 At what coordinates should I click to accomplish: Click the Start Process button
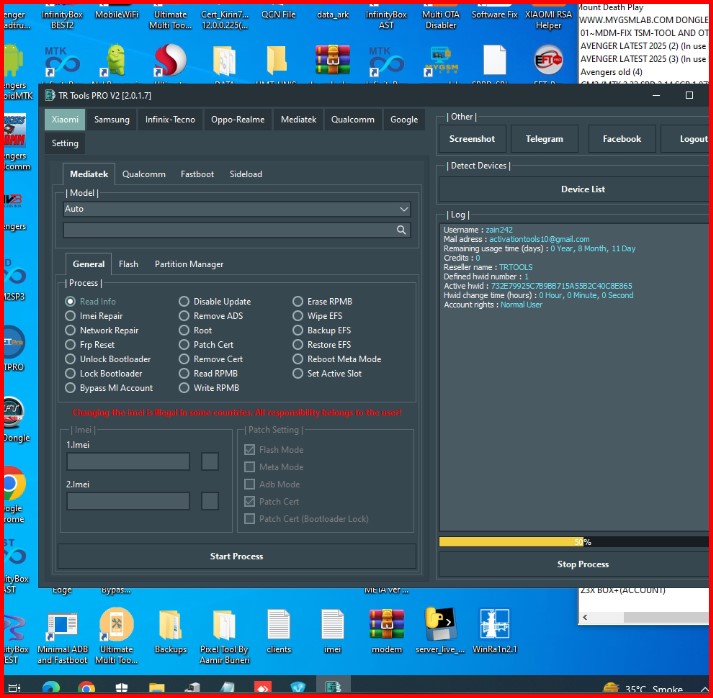pyautogui.click(x=236, y=556)
